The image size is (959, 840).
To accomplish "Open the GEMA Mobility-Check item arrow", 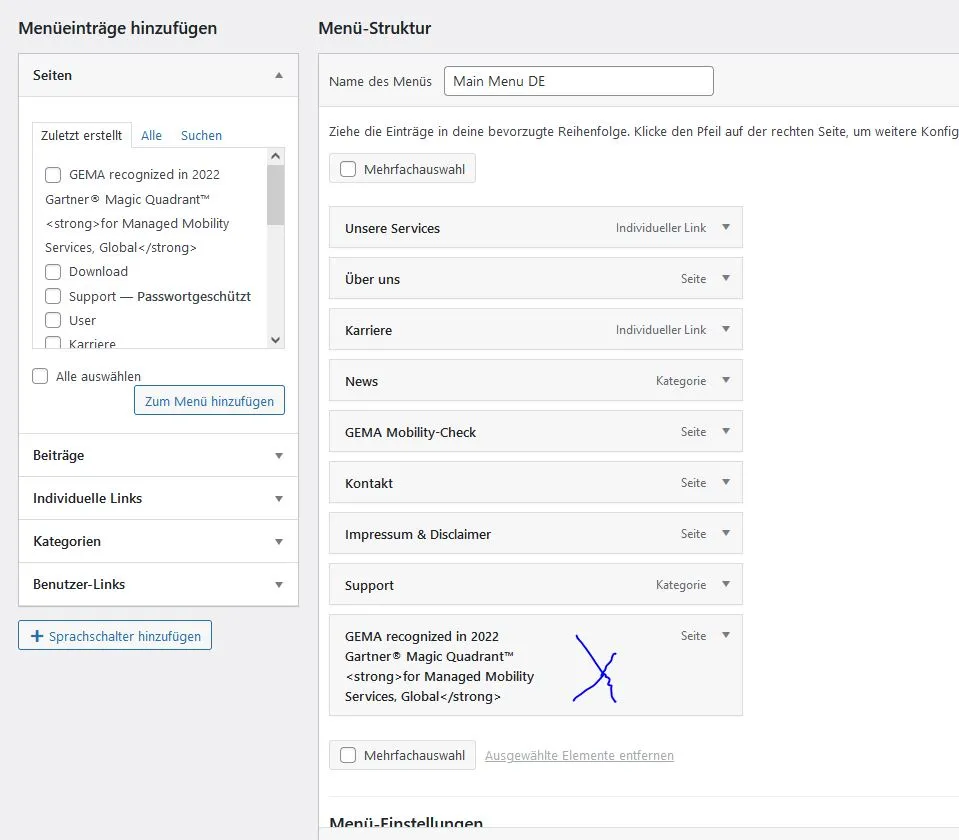I will click(x=726, y=431).
